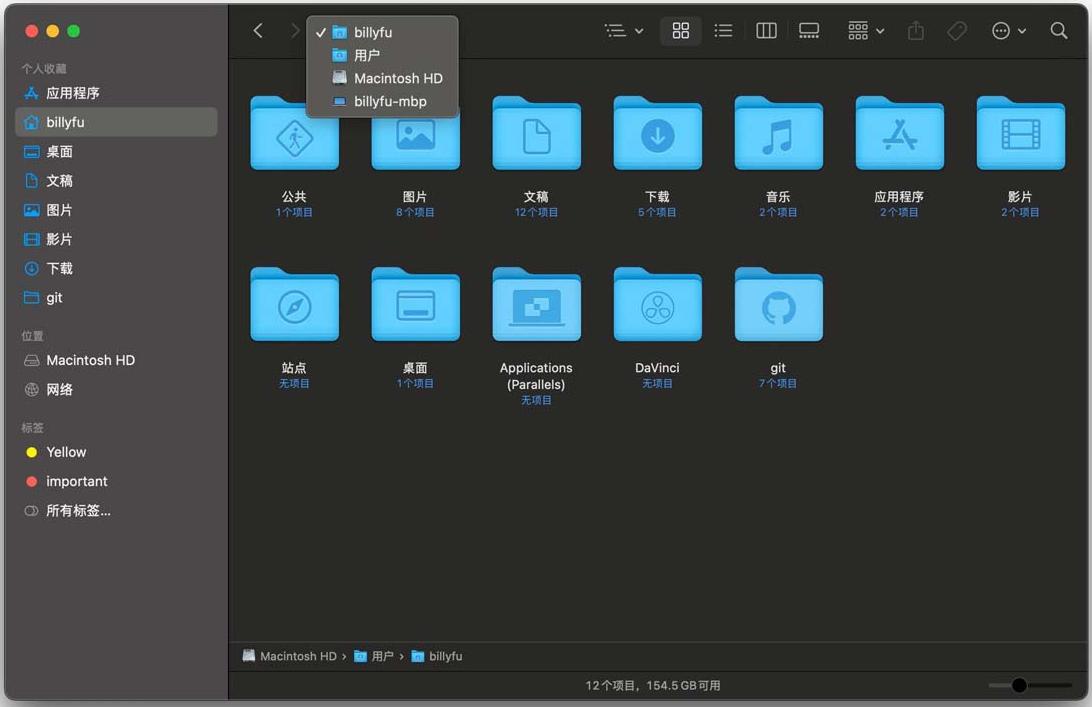The width and height of the screenshot is (1092, 707).
Task: Switch to column view
Action: (x=766, y=31)
